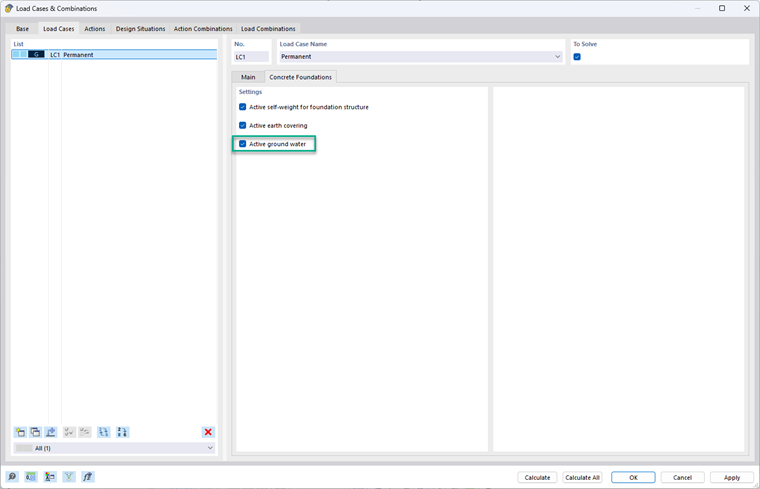Expand the All (1) filter dropdown

[x=210, y=448]
